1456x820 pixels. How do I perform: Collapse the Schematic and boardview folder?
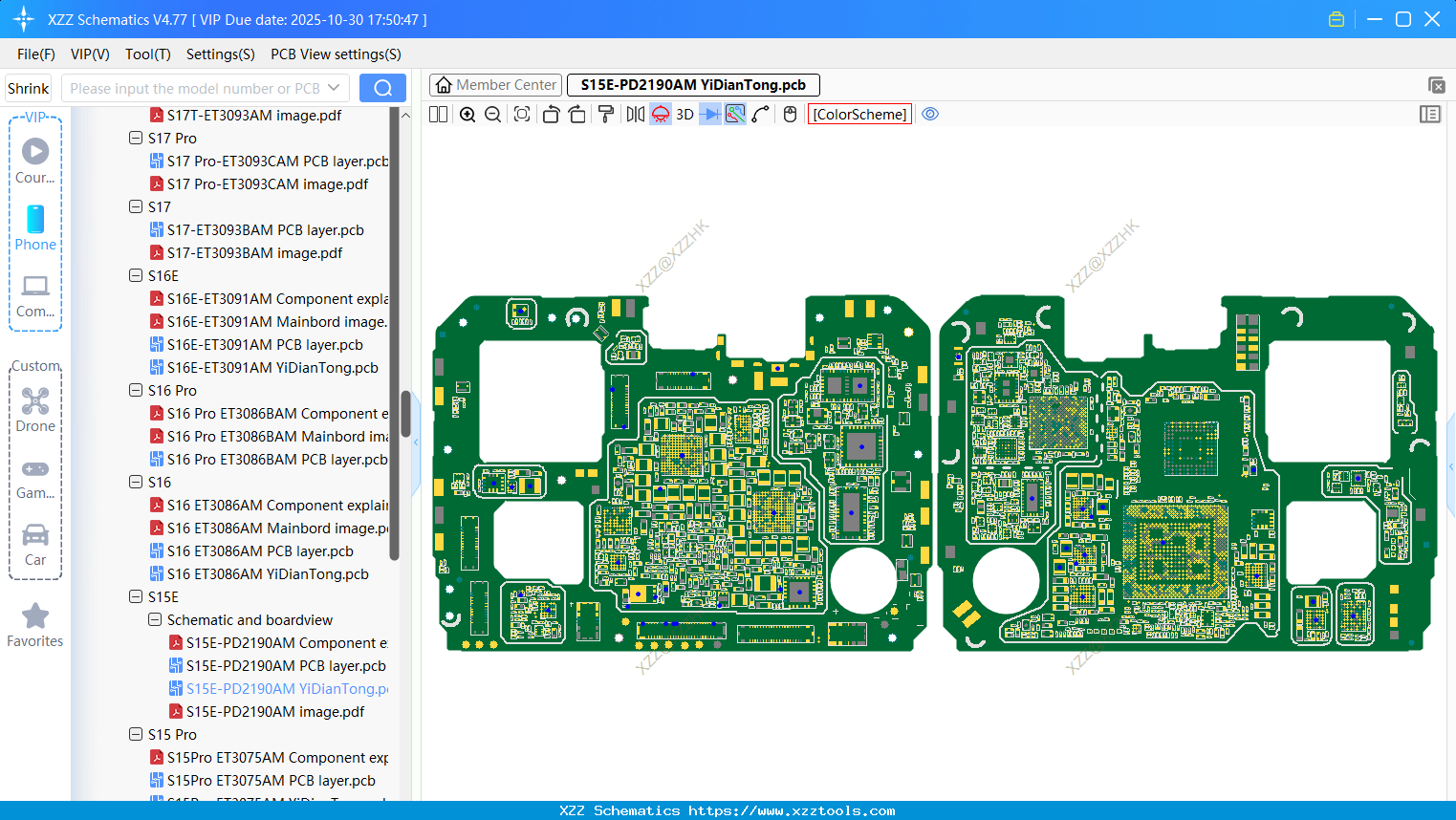pyautogui.click(x=155, y=619)
